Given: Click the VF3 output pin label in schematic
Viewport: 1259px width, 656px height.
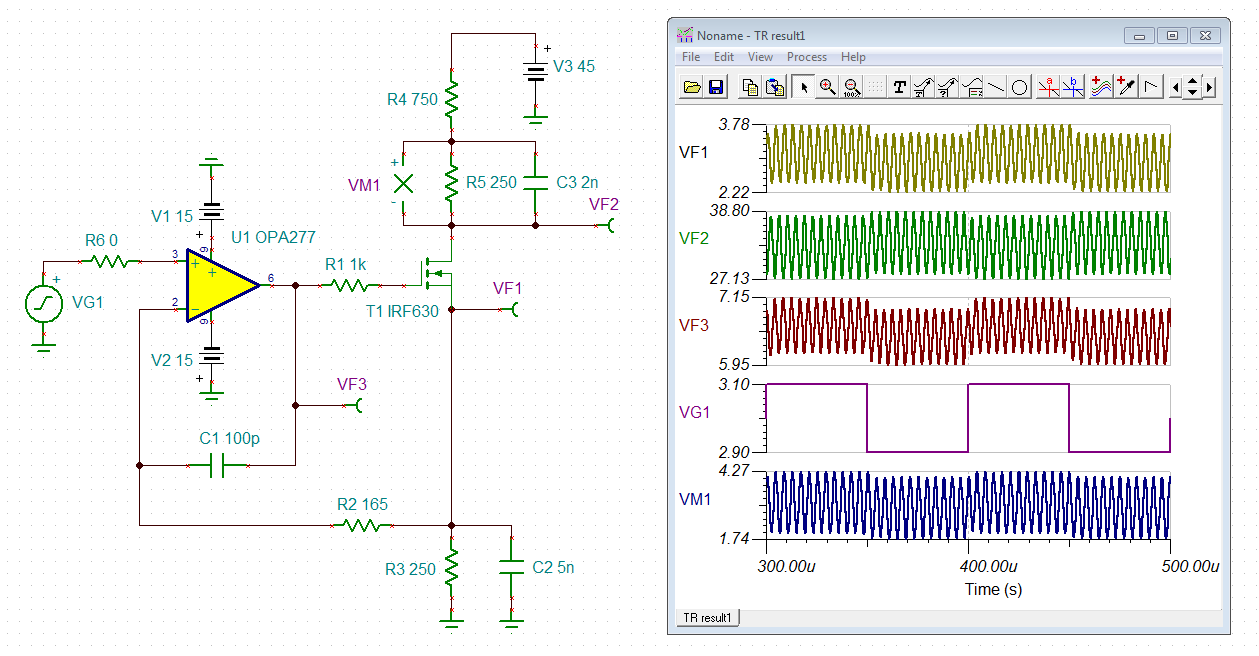Looking at the screenshot, I should coord(352,384).
